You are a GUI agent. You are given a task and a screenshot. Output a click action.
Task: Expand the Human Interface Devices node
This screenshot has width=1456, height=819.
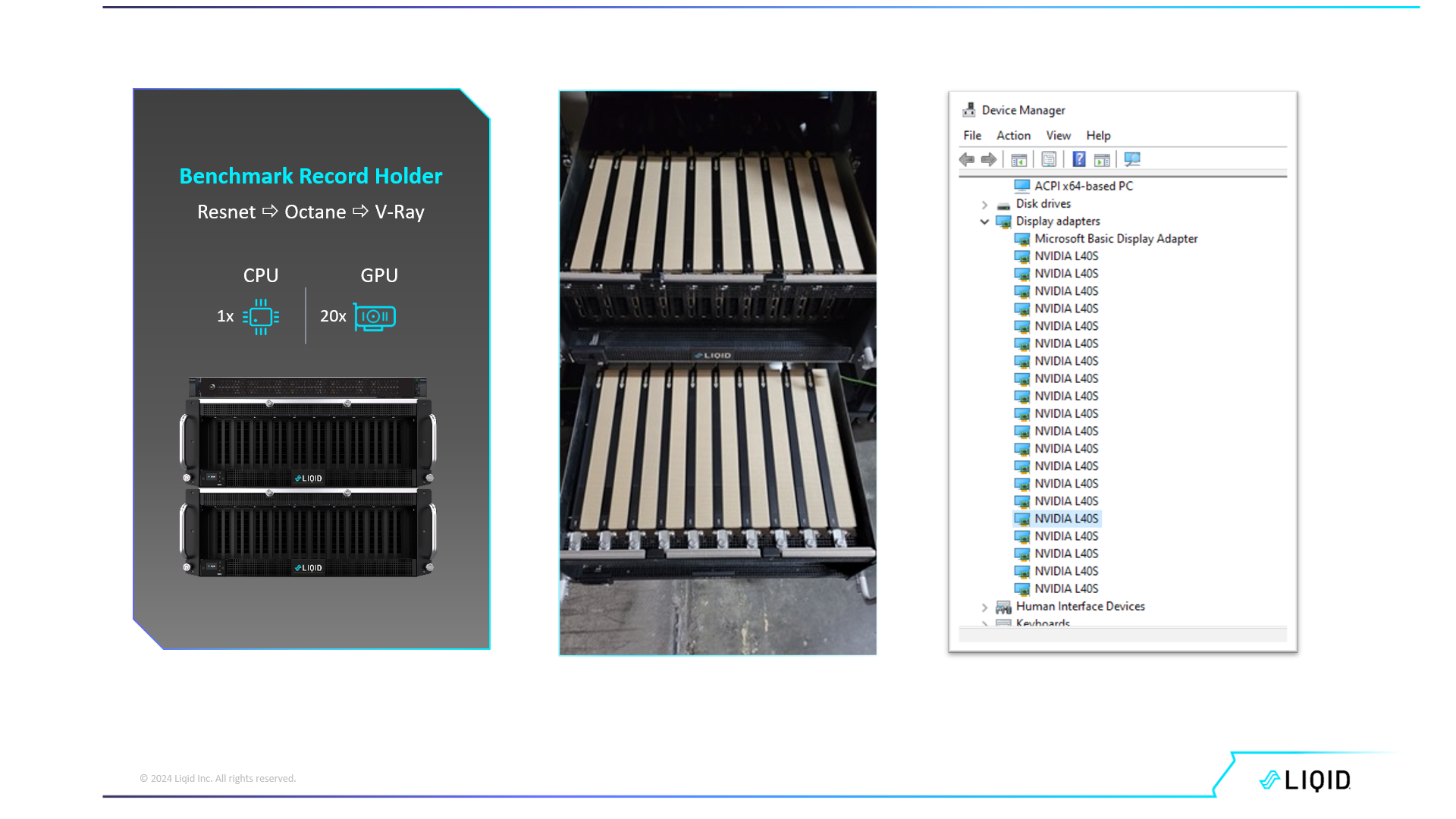click(984, 607)
